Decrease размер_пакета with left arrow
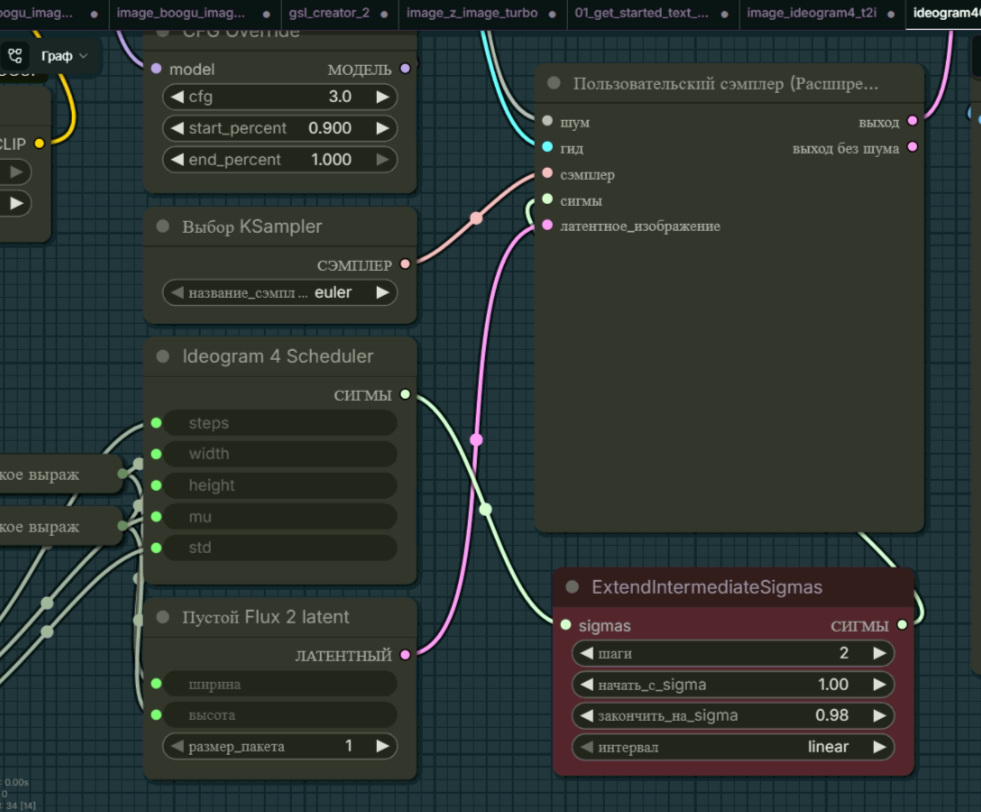The image size is (981, 812). 177,746
